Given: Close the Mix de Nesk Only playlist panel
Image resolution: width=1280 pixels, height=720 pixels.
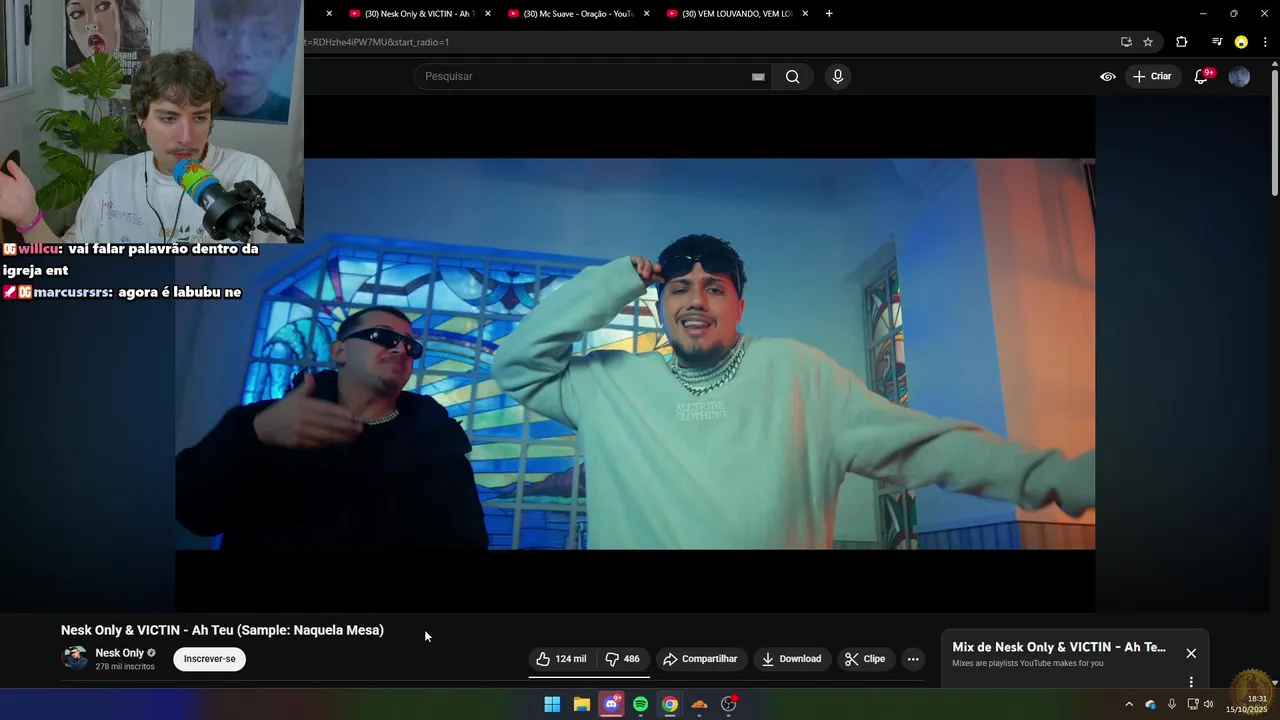Looking at the screenshot, I should click(1191, 653).
